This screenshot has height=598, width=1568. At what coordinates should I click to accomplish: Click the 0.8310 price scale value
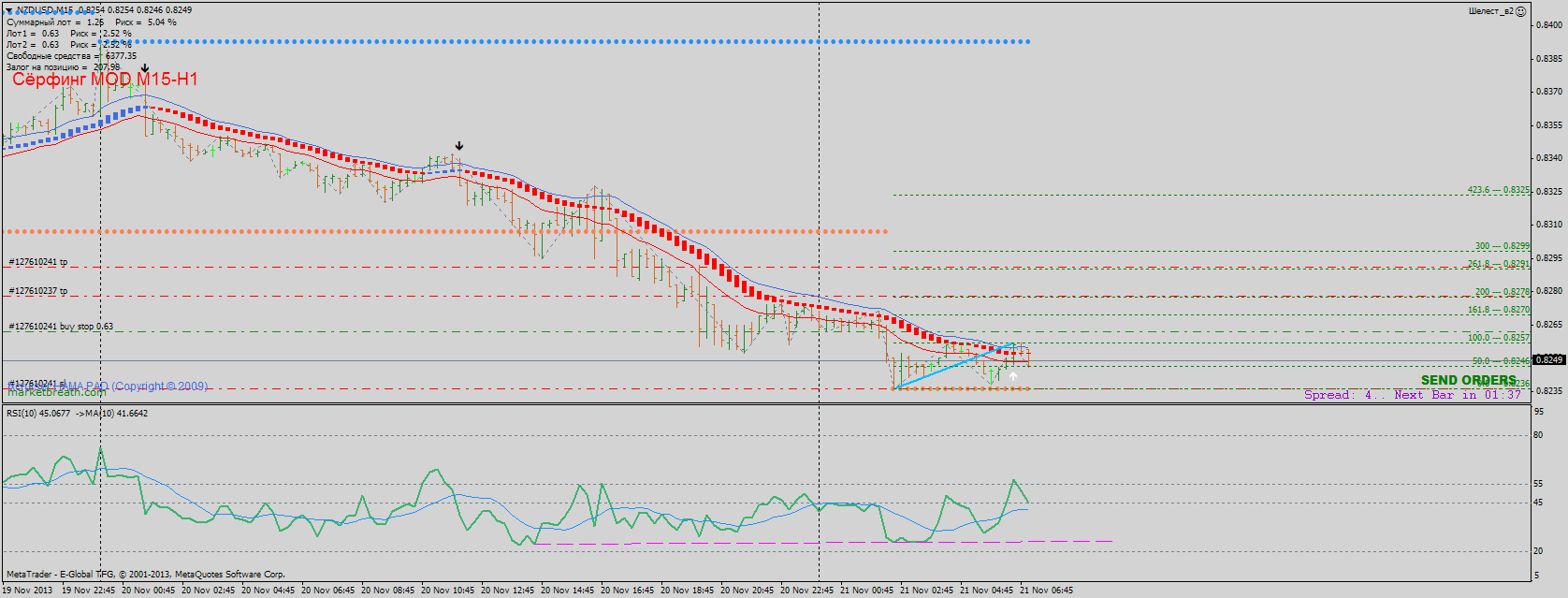1550,225
